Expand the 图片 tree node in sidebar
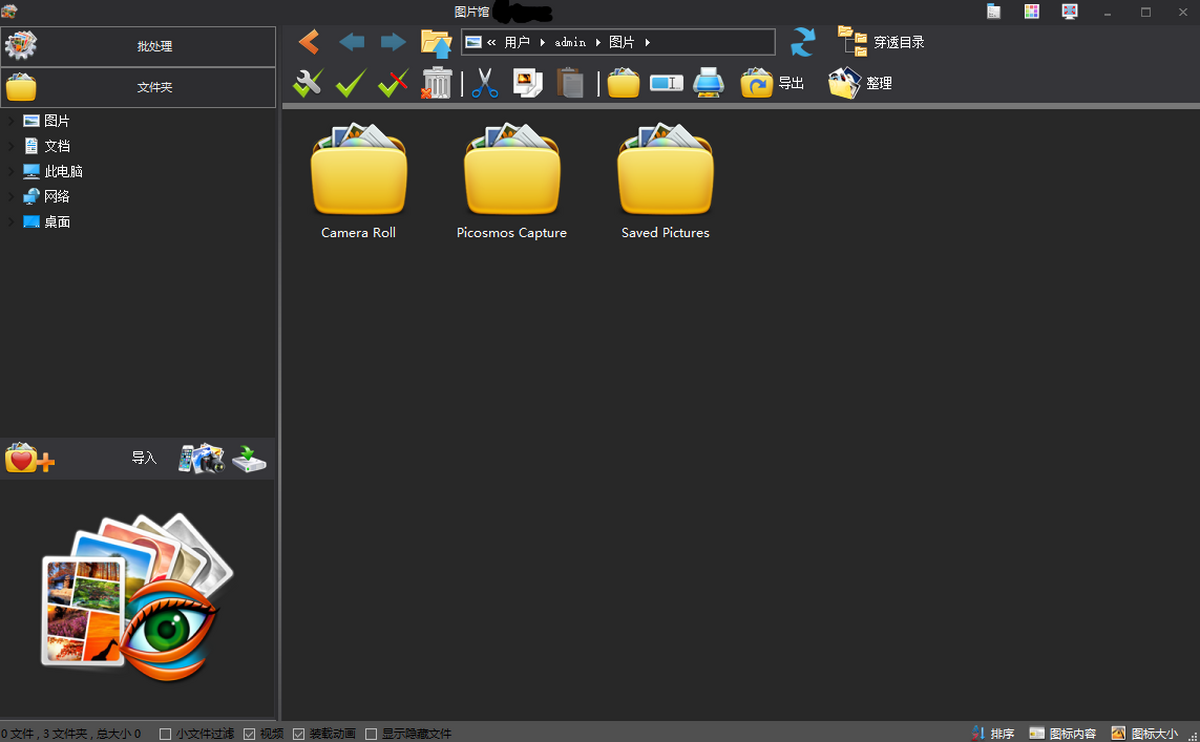 point(11,121)
